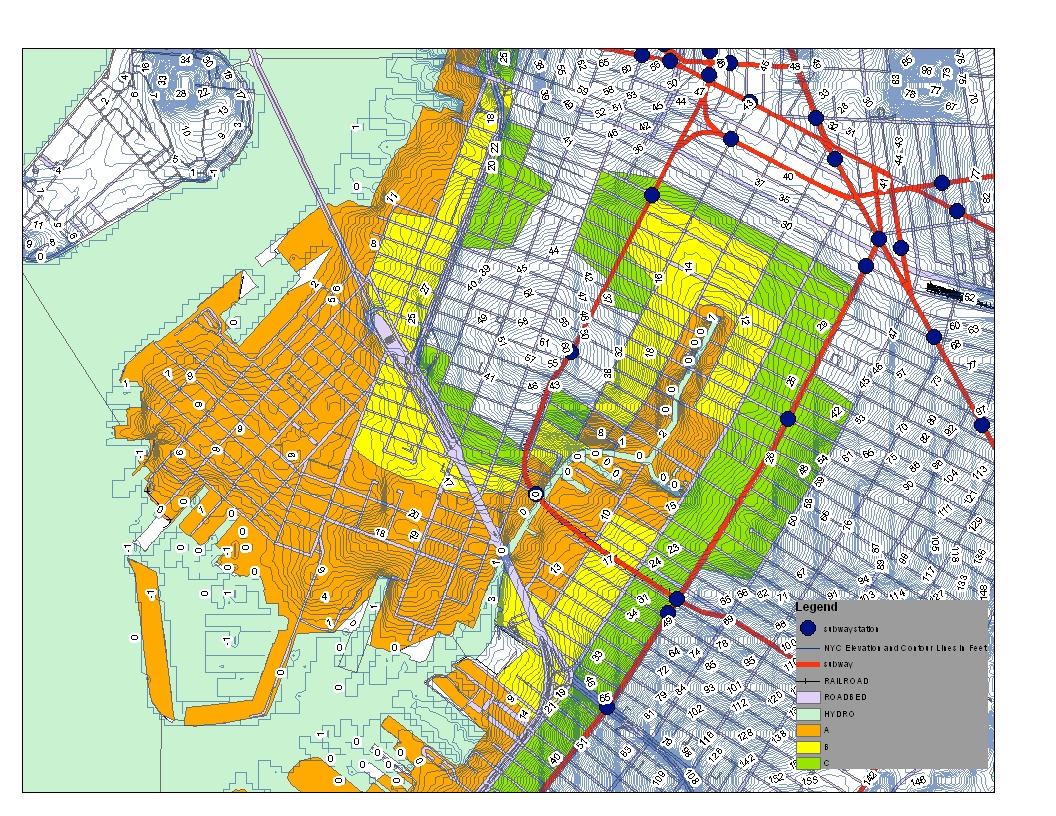Click the red subway line symbol in the Legend
This screenshot has width=1056, height=816.
coord(808,663)
